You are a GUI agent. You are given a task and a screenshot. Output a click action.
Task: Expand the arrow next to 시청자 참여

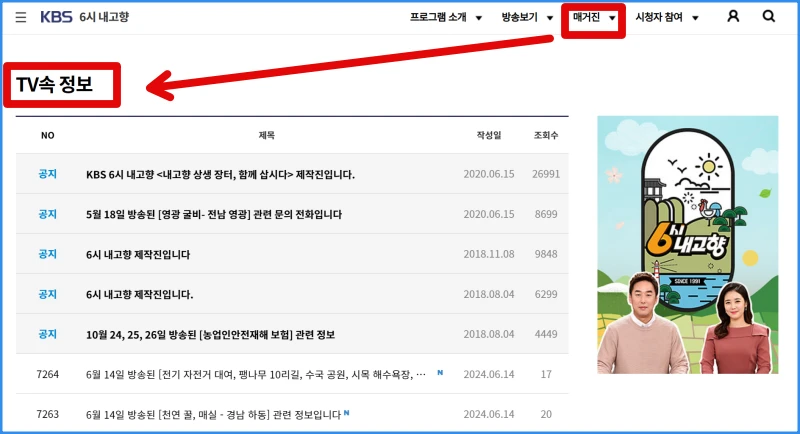pyautogui.click(x=695, y=18)
